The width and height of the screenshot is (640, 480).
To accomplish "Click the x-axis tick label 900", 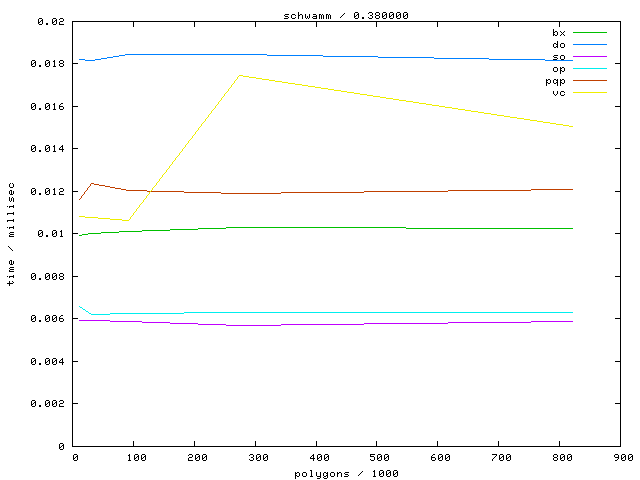I will click(x=622, y=458).
